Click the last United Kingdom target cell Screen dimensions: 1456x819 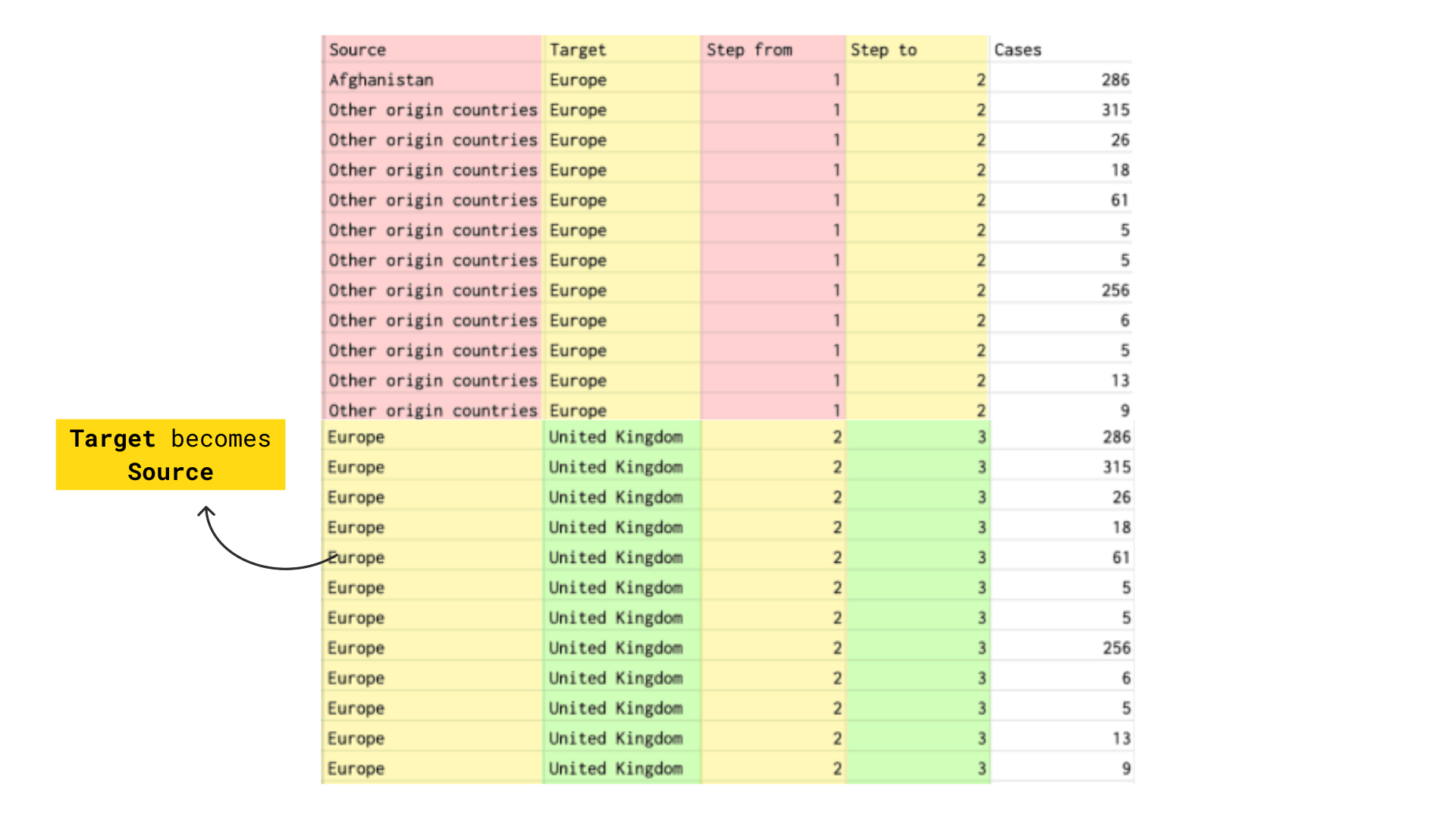[616, 768]
